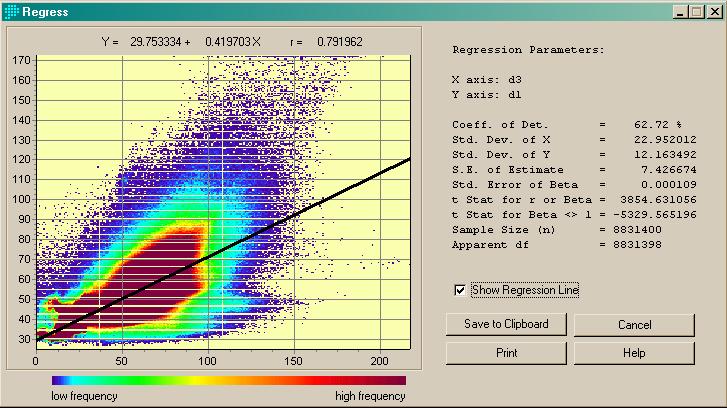Click the 'Y axis: d1' label
The image size is (727, 408).
[x=487, y=95]
